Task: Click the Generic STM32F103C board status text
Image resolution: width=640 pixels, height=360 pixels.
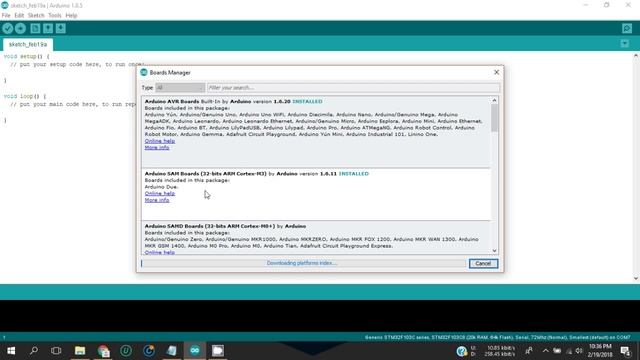Action: [x=498, y=338]
